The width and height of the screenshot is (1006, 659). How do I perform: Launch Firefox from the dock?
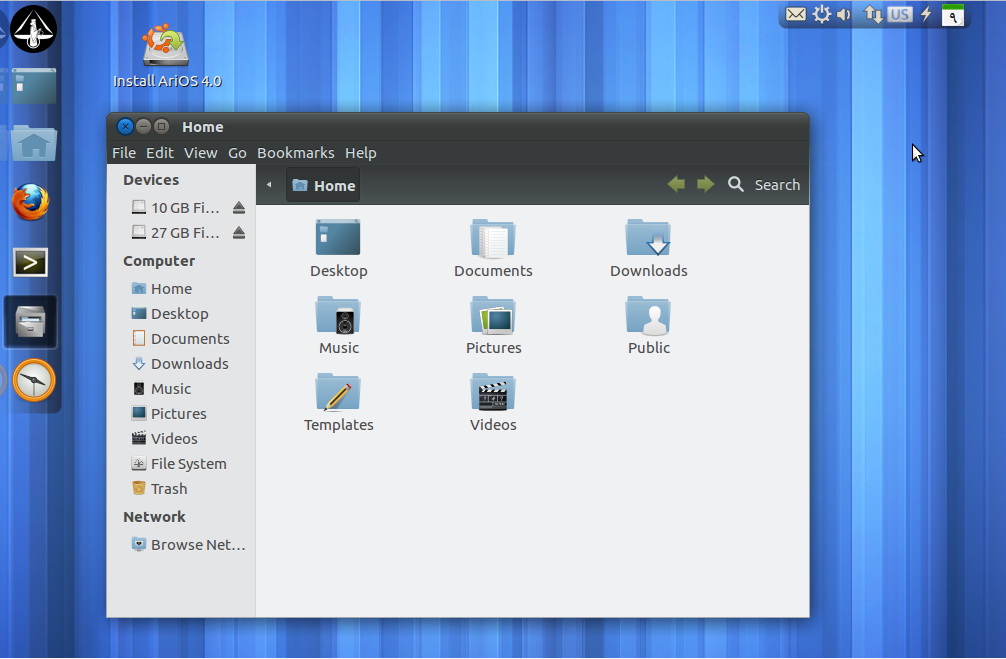(31, 203)
